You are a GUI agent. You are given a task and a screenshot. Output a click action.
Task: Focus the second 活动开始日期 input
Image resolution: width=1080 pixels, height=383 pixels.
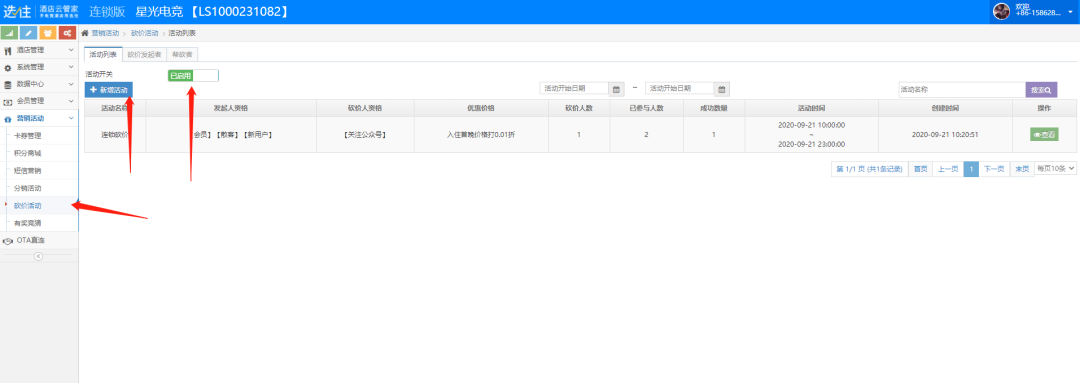(x=679, y=89)
